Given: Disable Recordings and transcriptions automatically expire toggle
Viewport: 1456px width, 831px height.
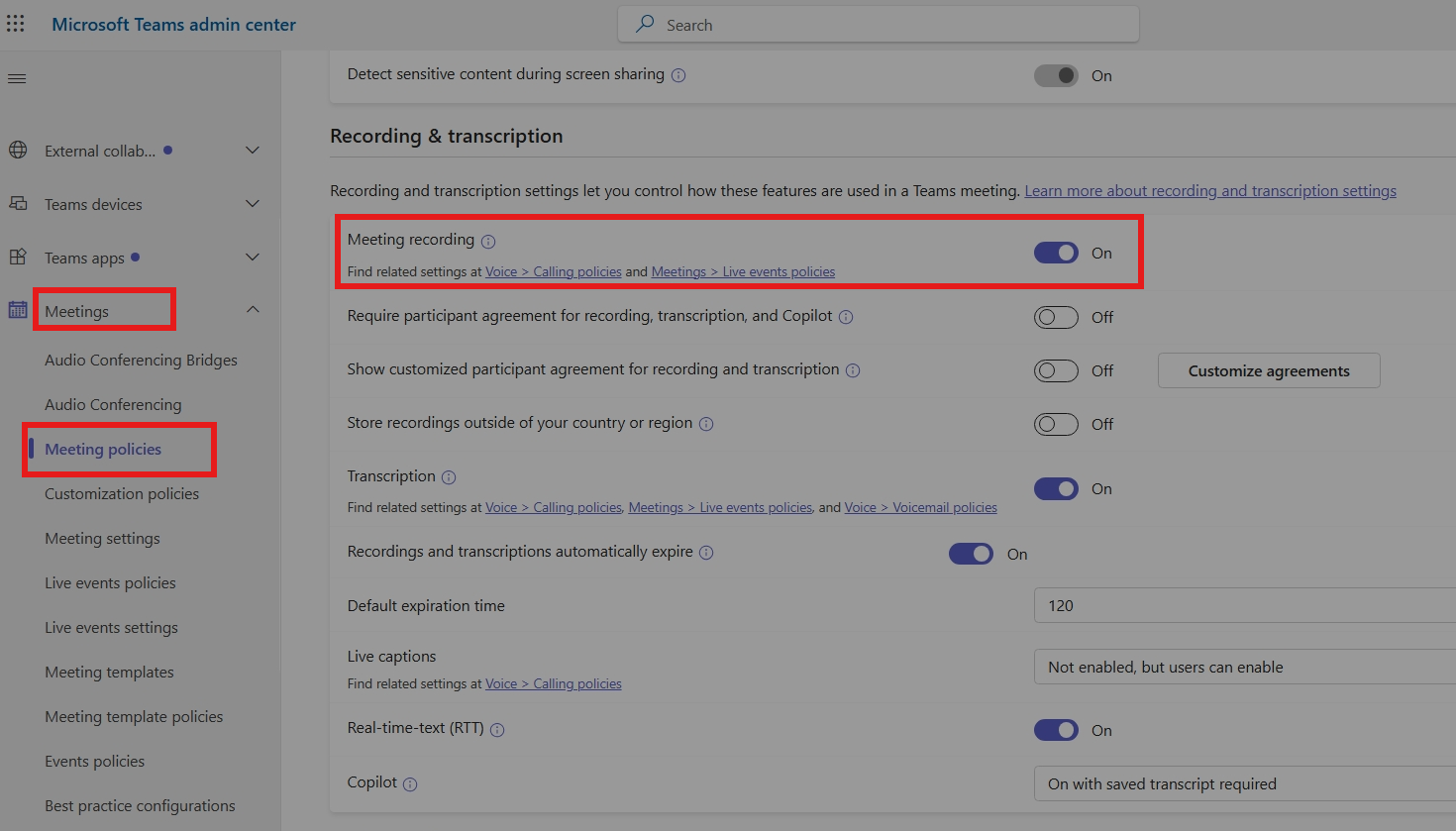Looking at the screenshot, I should pos(971,554).
